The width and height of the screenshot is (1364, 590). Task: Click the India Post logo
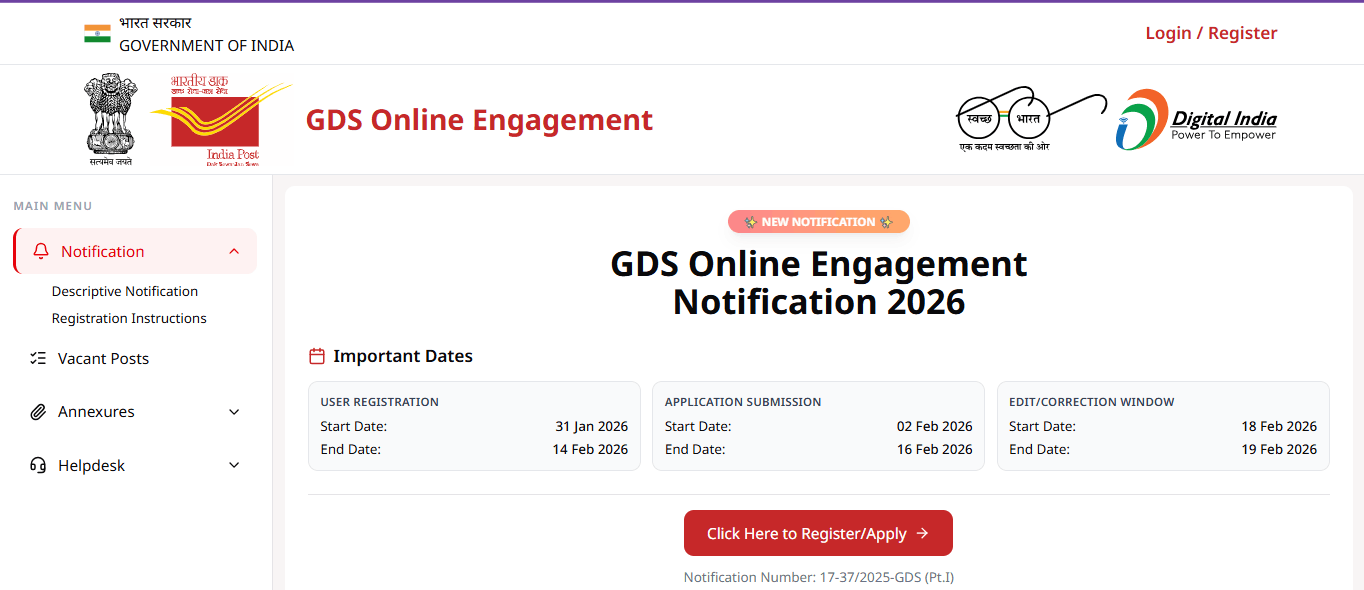point(220,118)
